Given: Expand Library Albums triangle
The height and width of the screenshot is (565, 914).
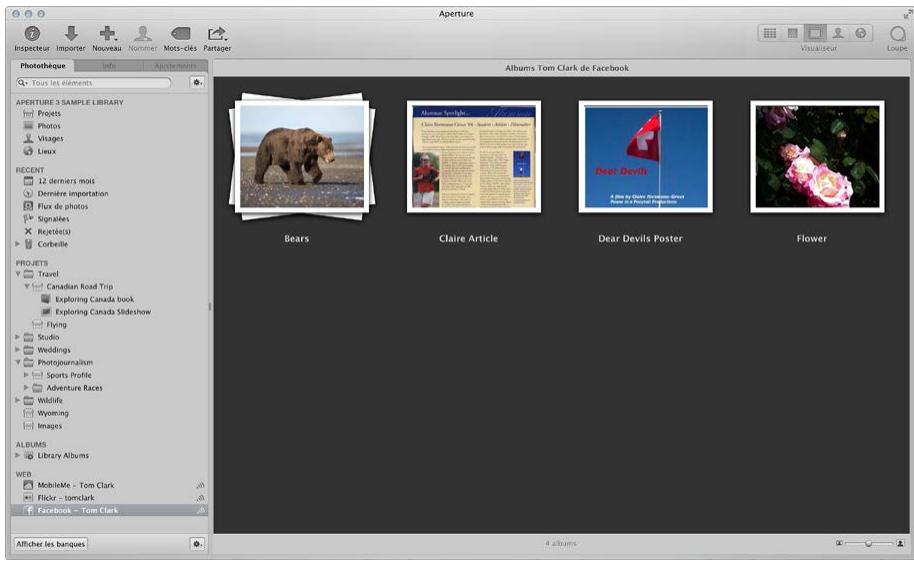Looking at the screenshot, I should pos(17,455).
